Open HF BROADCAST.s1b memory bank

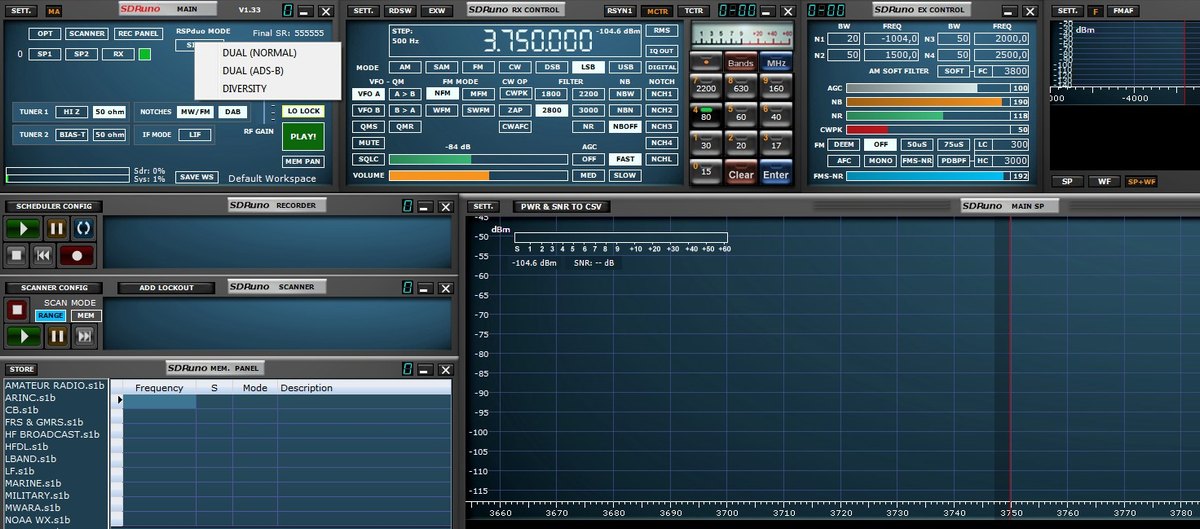(52, 434)
